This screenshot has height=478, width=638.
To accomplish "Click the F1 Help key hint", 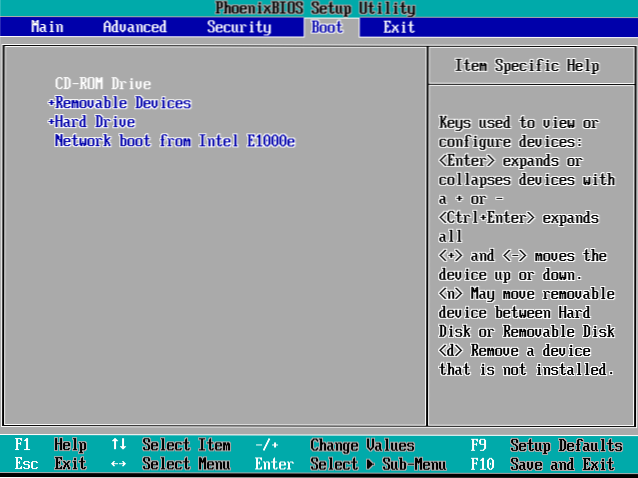I will [x=50, y=445].
